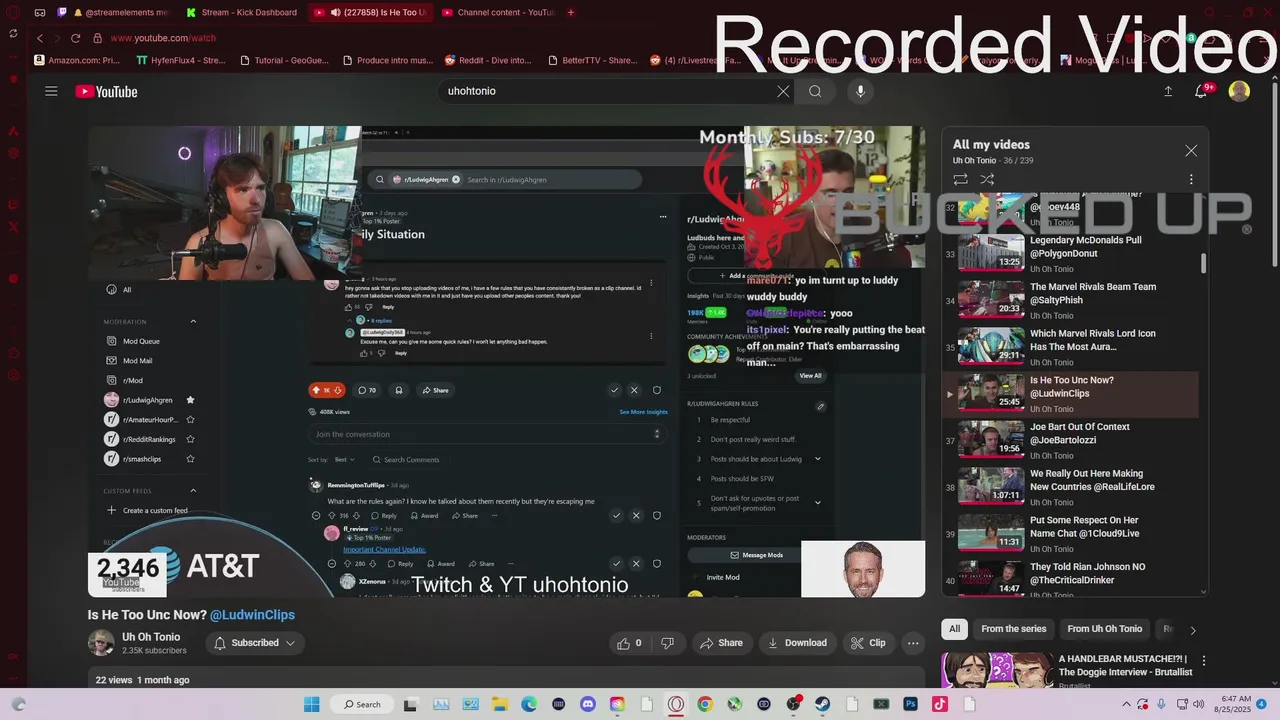Switch to Stream - Kick Dashboard tab

click(243, 13)
